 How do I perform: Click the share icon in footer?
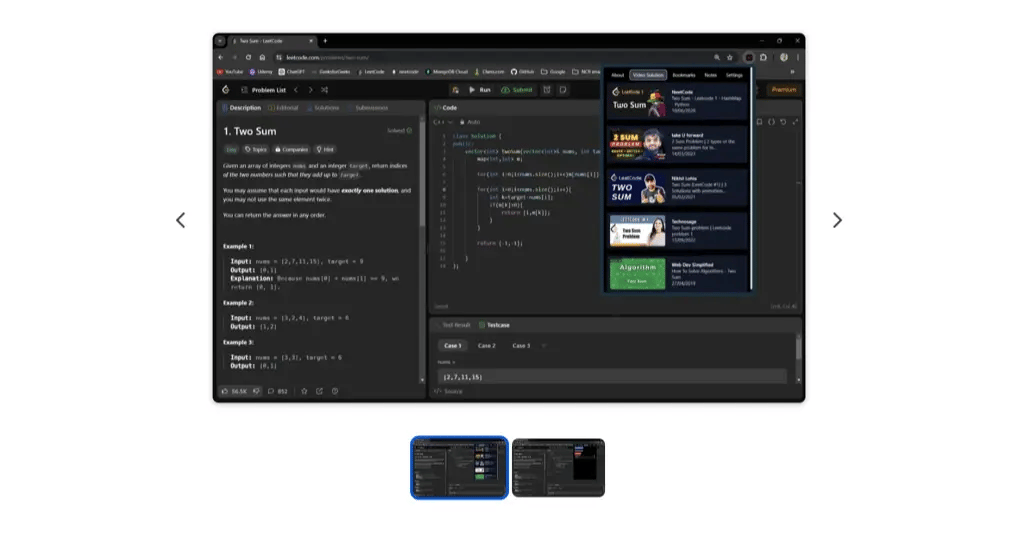coord(319,391)
